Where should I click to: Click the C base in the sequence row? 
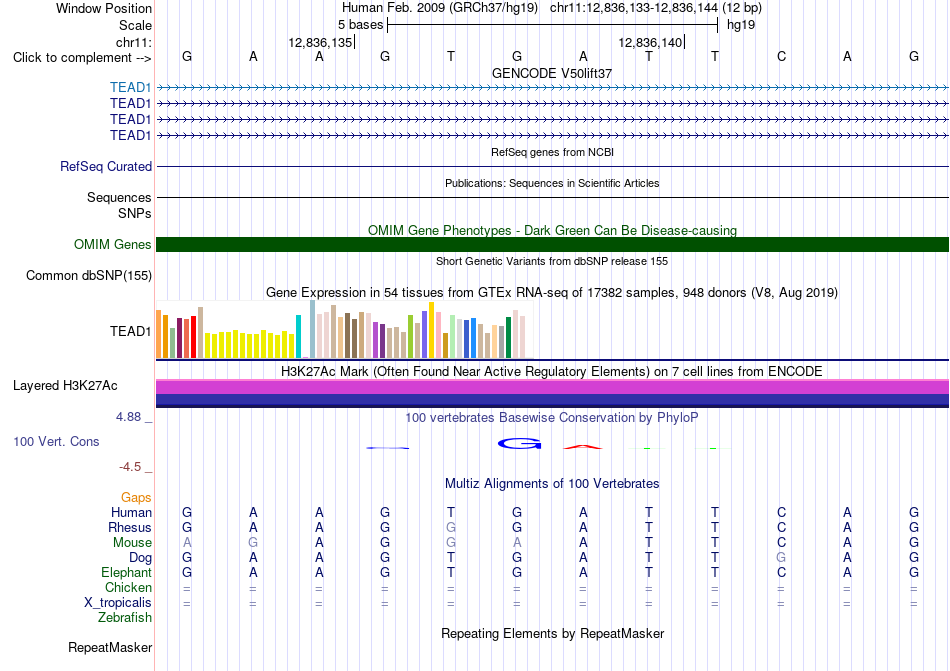tap(781, 56)
